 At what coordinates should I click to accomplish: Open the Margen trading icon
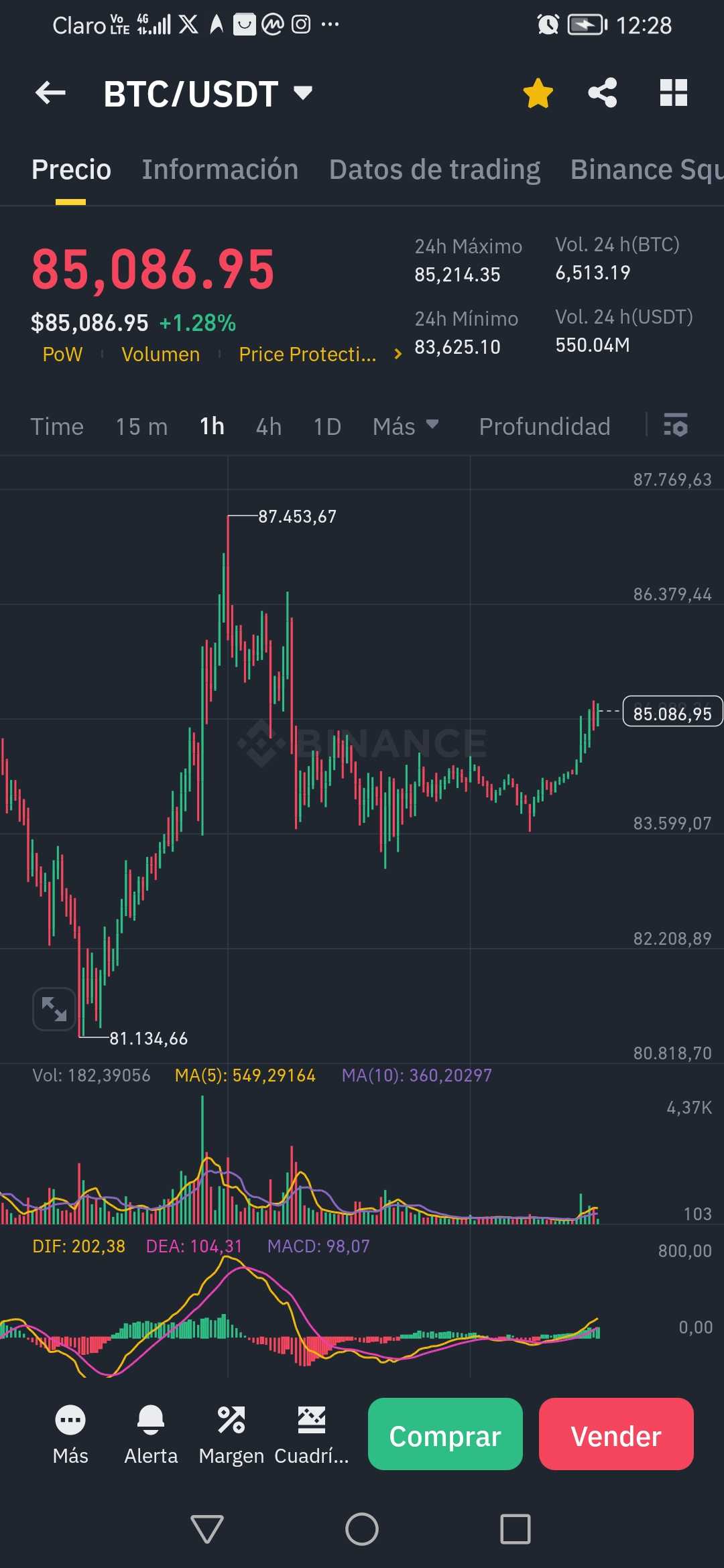tap(231, 1420)
